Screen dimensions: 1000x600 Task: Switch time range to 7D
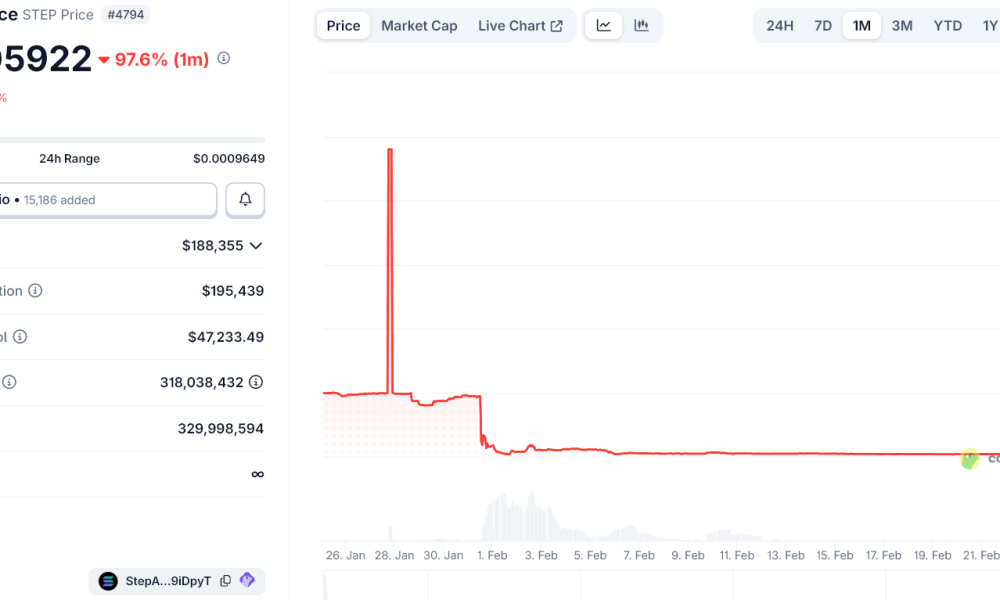tap(822, 25)
